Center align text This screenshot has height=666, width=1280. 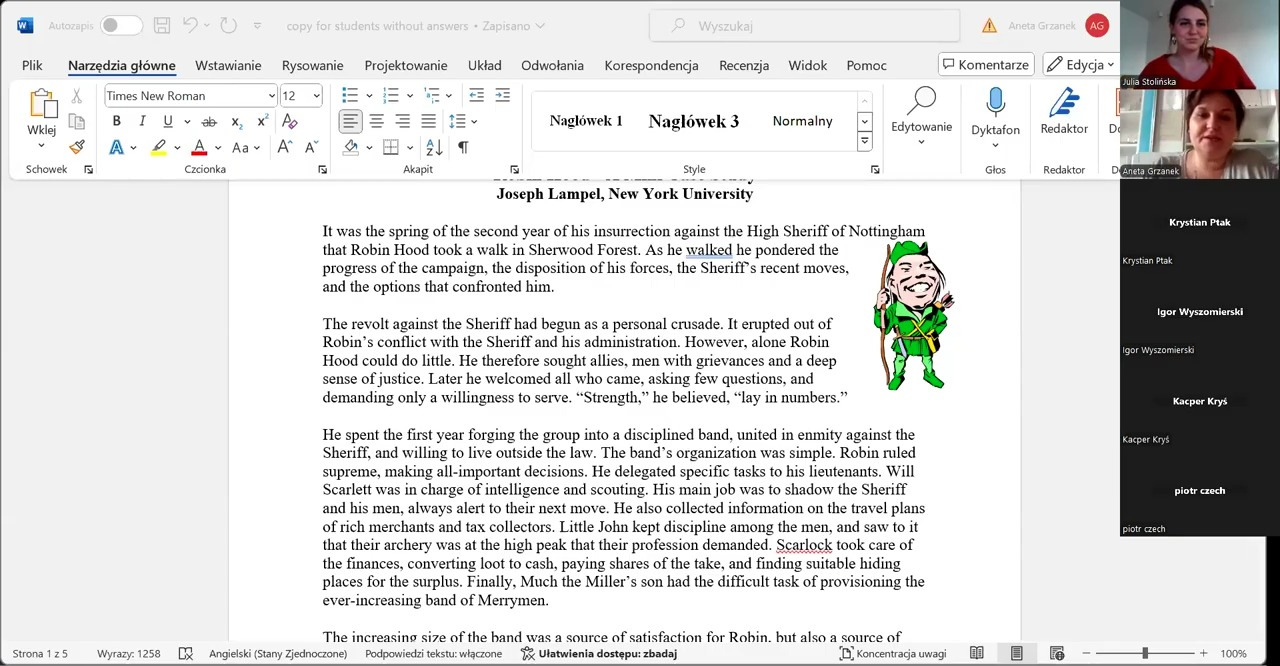[376, 121]
